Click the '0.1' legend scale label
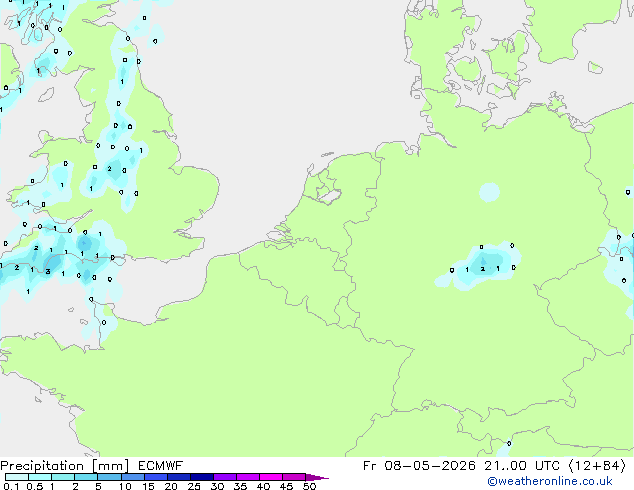This screenshot has height=490, width=634. coord(11,486)
